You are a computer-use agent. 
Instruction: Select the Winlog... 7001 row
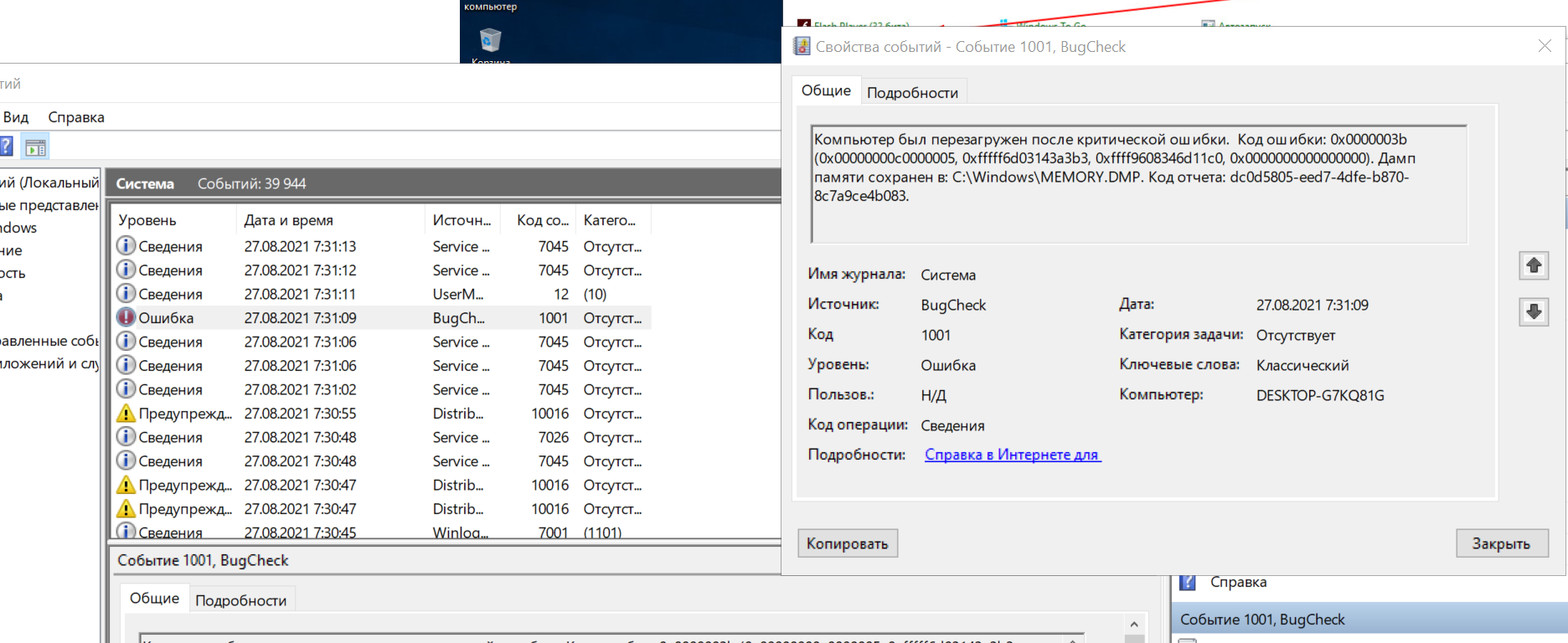(x=382, y=532)
